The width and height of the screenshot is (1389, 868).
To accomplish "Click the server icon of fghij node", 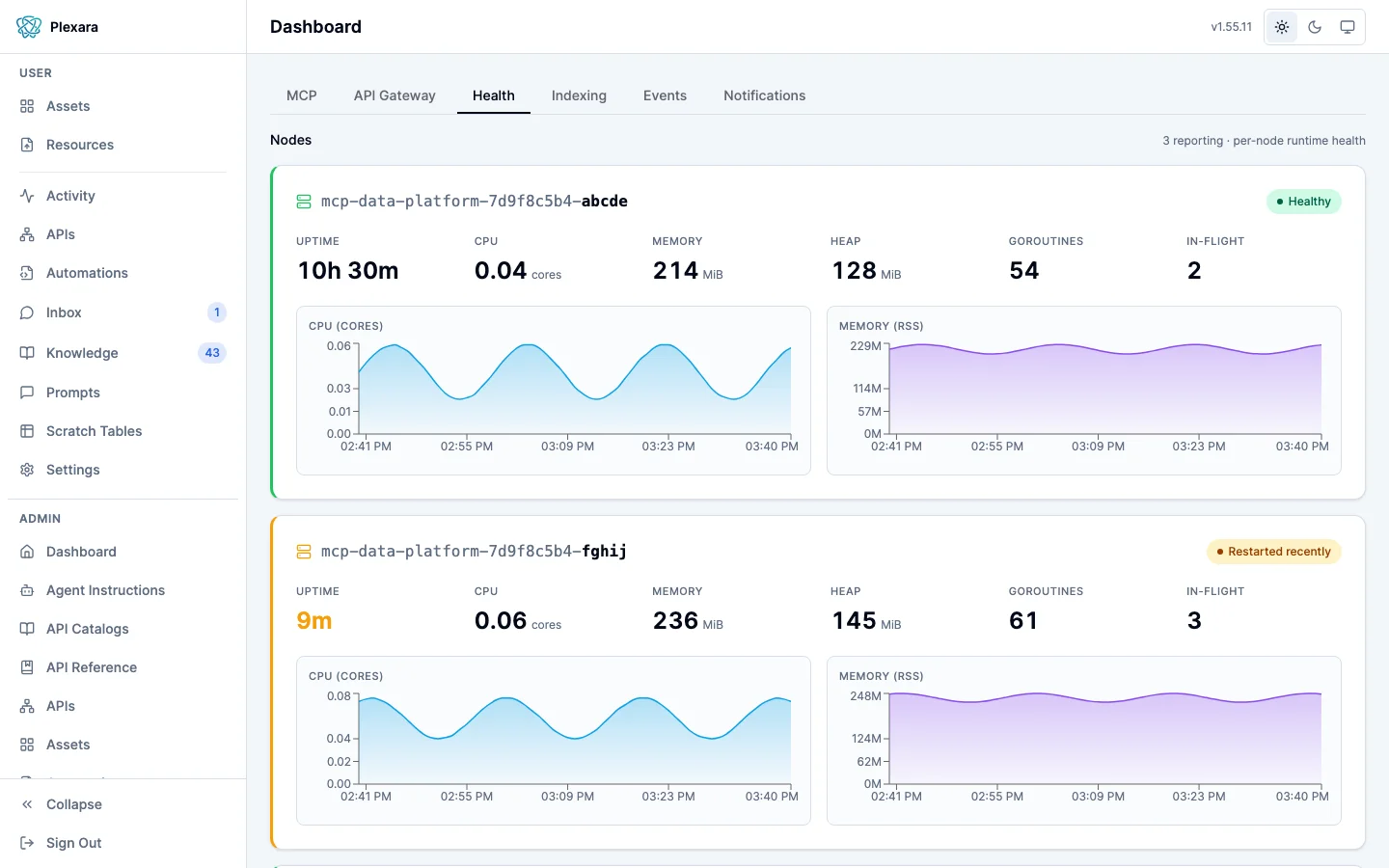I will 304,552.
